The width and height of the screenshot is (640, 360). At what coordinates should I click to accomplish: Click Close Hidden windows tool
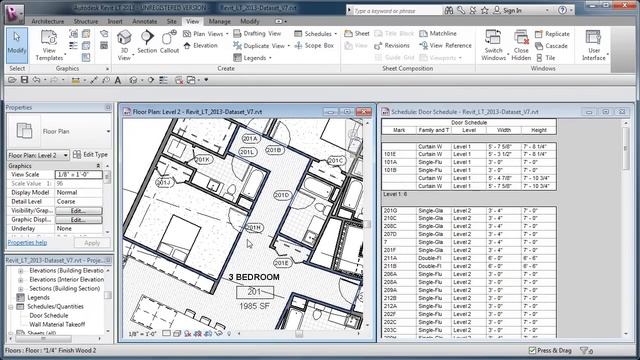point(521,46)
